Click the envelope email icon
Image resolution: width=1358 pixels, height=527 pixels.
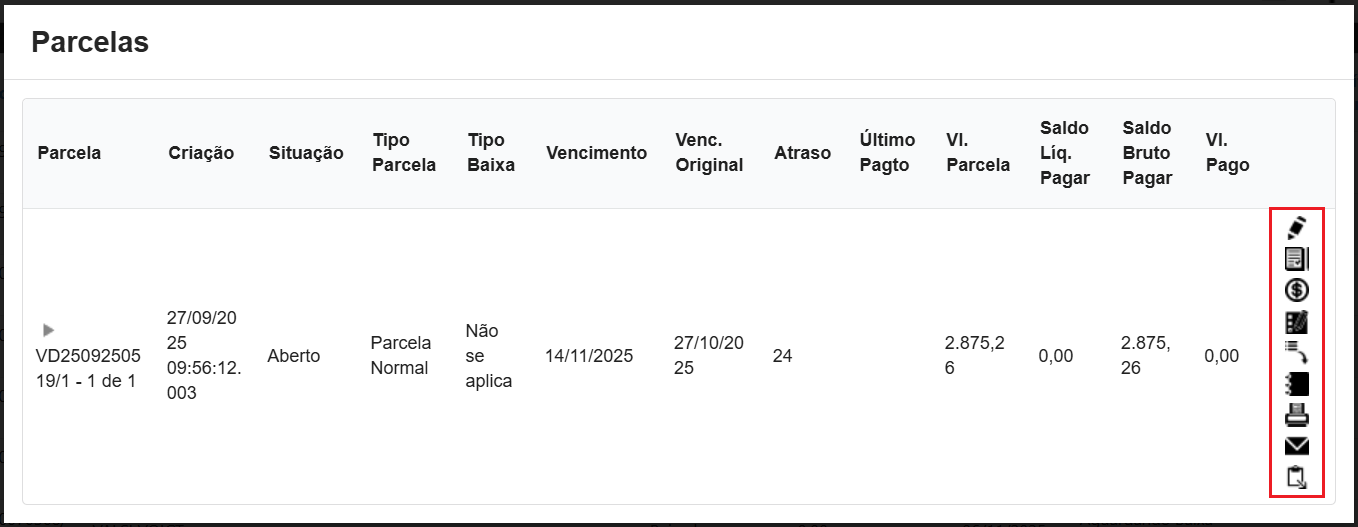(x=1297, y=446)
